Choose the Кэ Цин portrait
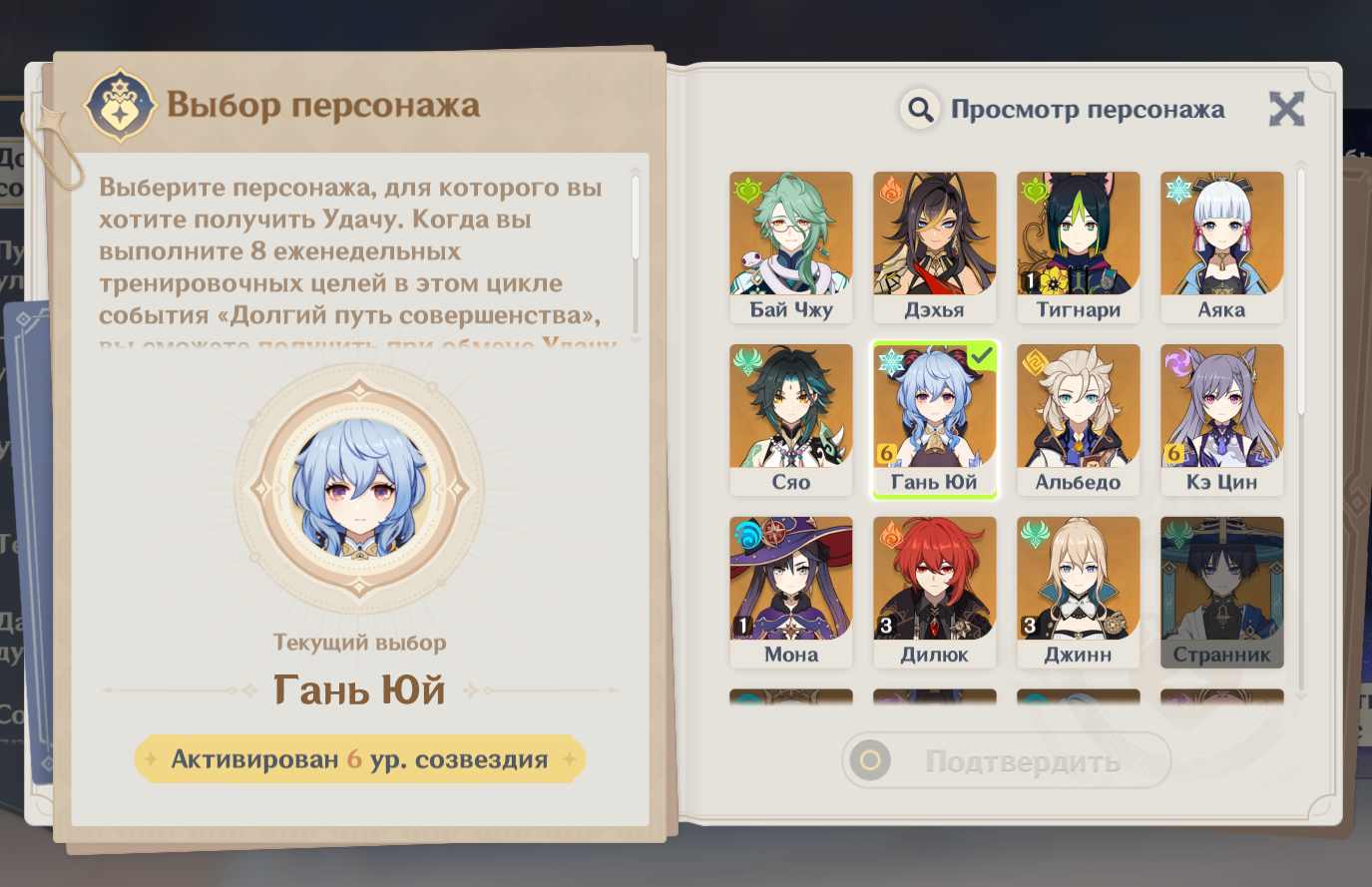1372x887 pixels. pos(1222,420)
